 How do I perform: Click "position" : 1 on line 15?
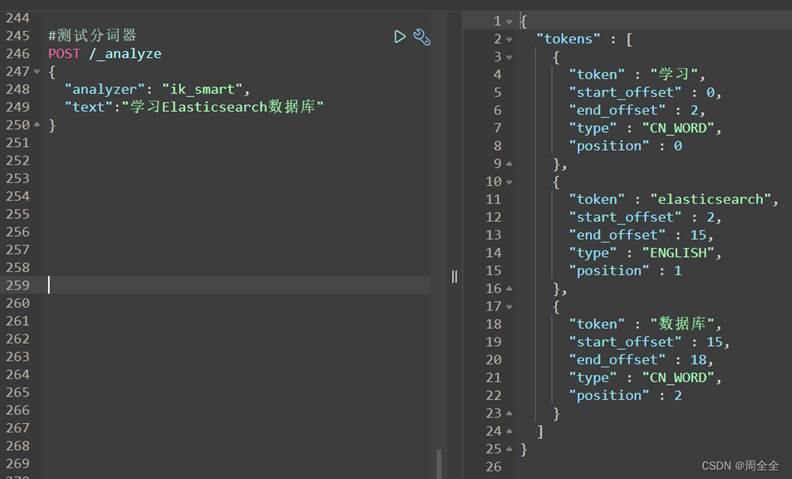coord(625,271)
